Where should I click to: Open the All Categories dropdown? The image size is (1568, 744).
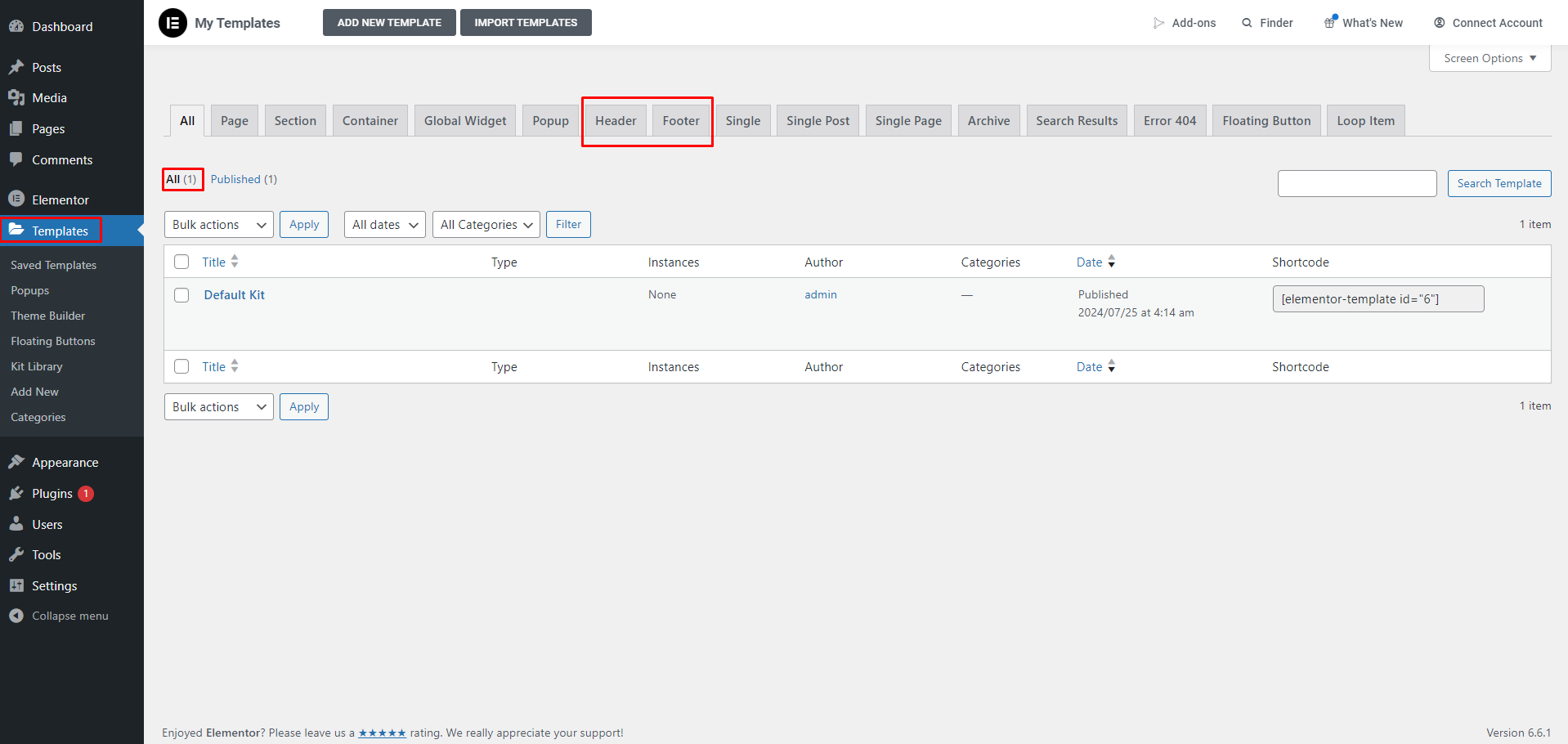coord(486,225)
